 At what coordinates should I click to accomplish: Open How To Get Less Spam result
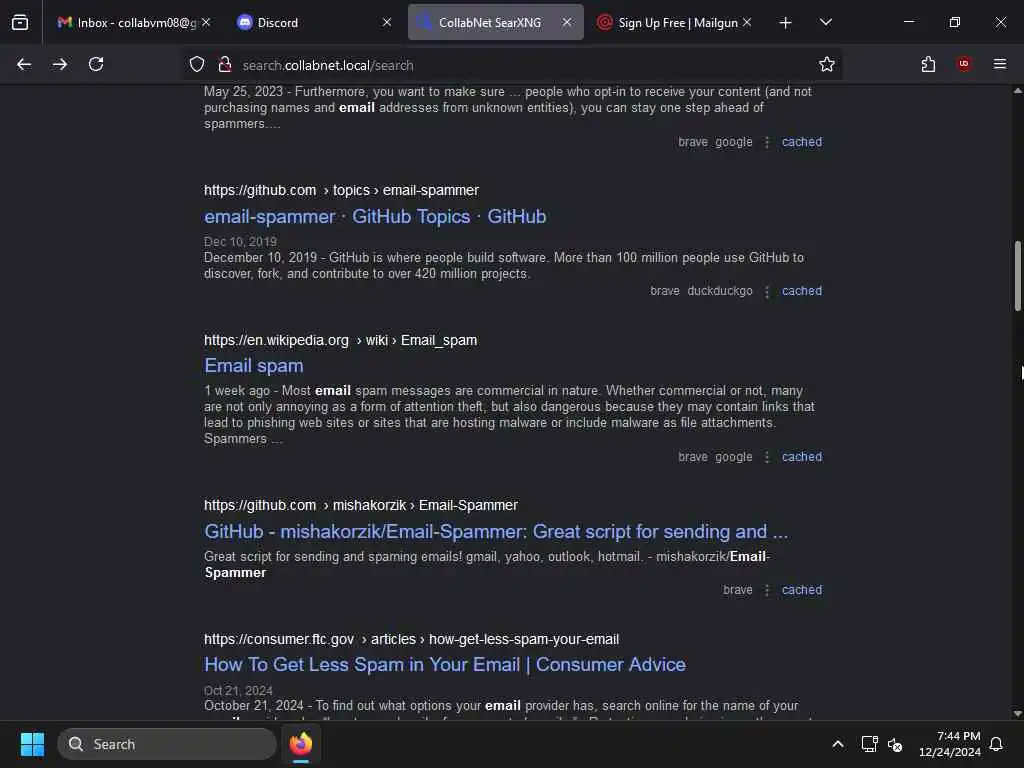[445, 664]
